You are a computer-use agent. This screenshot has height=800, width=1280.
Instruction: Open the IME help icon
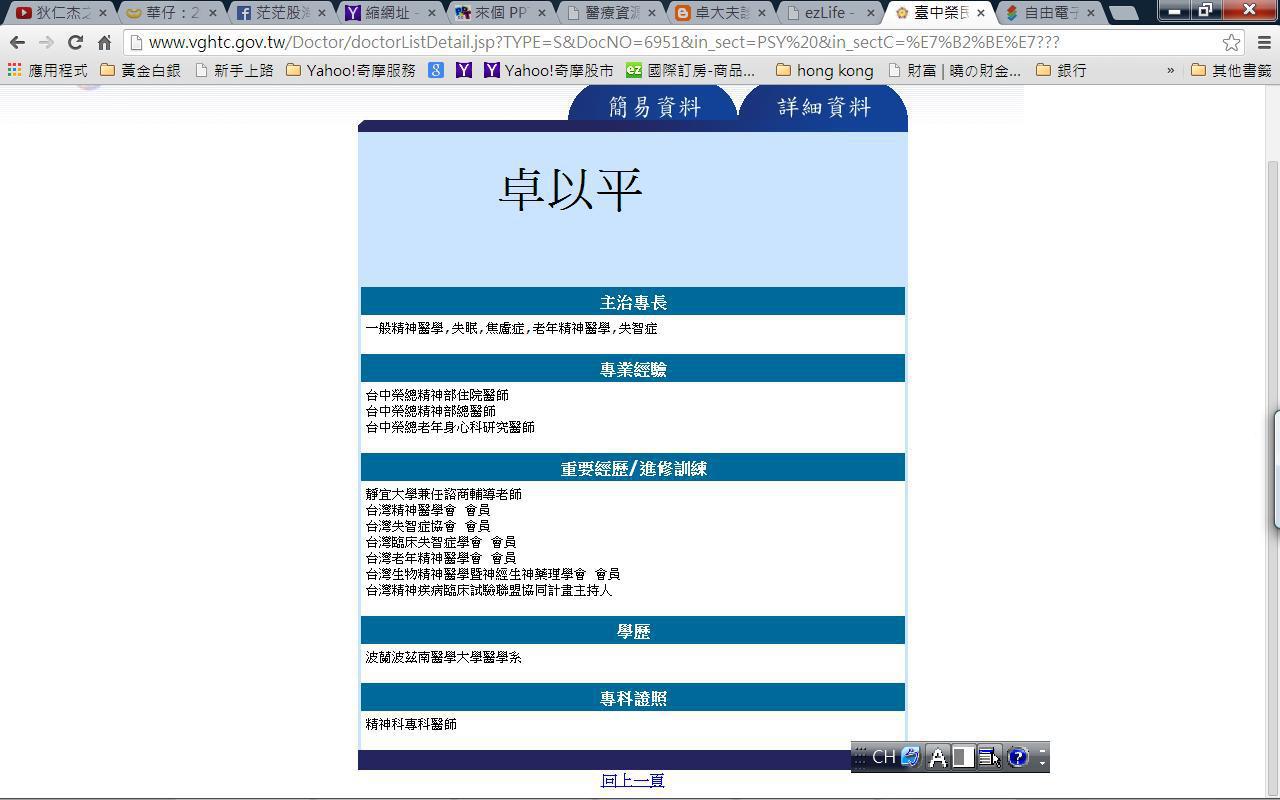pos(1017,757)
